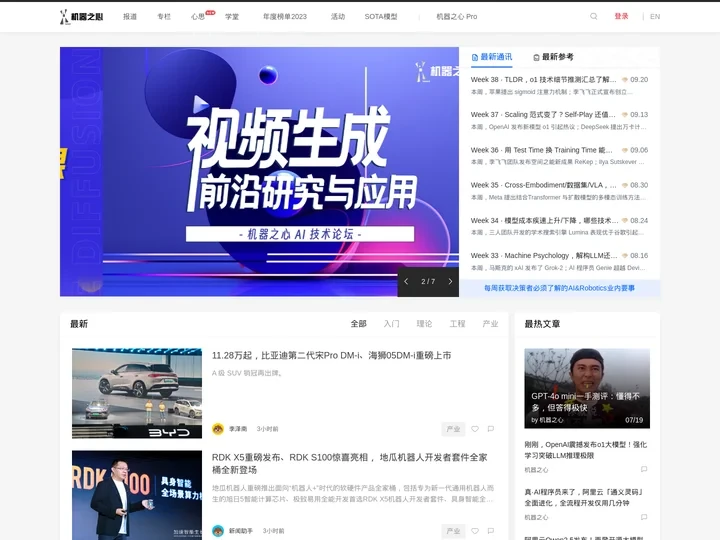This screenshot has width=720, height=540.
Task: Open the search magnifier icon
Action: [x=594, y=17]
